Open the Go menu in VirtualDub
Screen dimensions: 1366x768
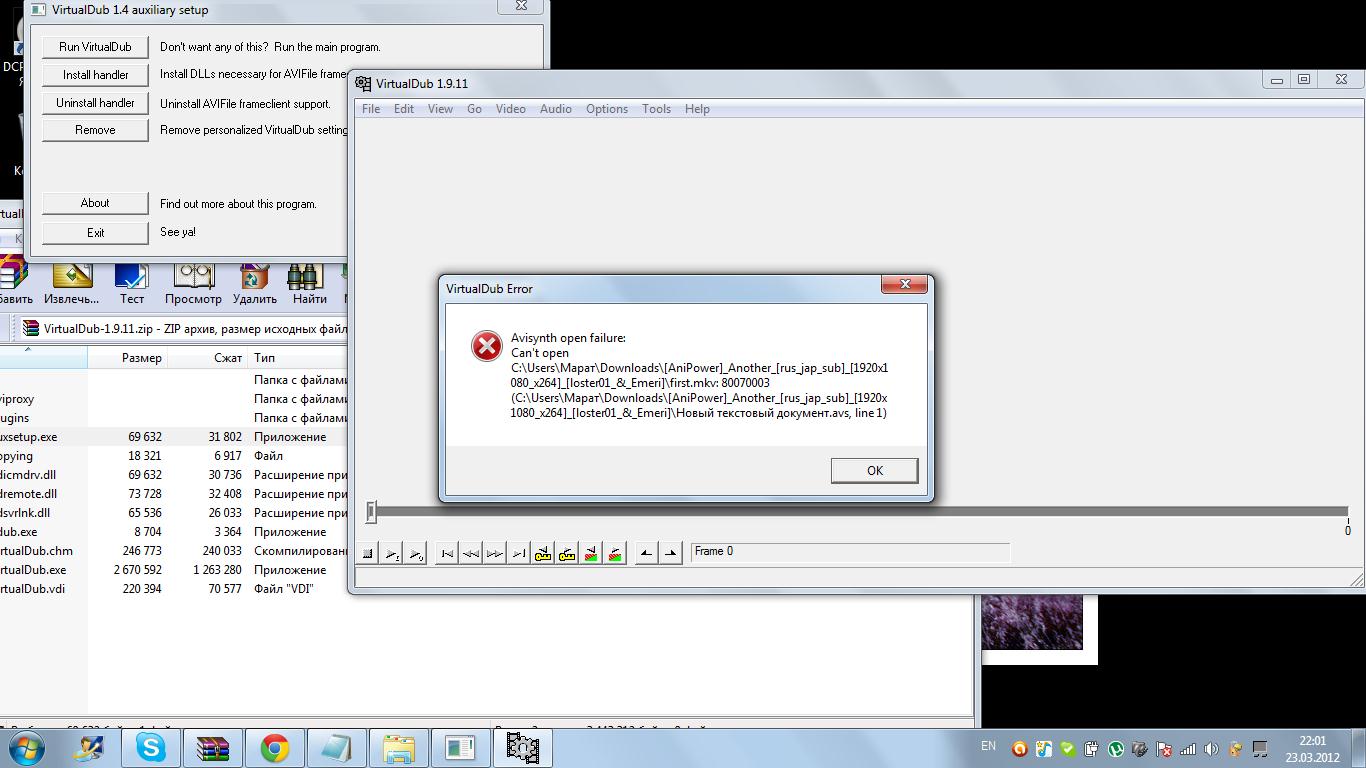(474, 109)
